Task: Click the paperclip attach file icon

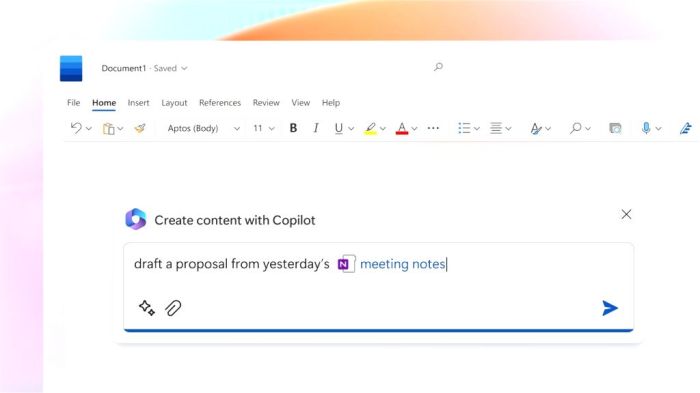Action: tap(173, 308)
